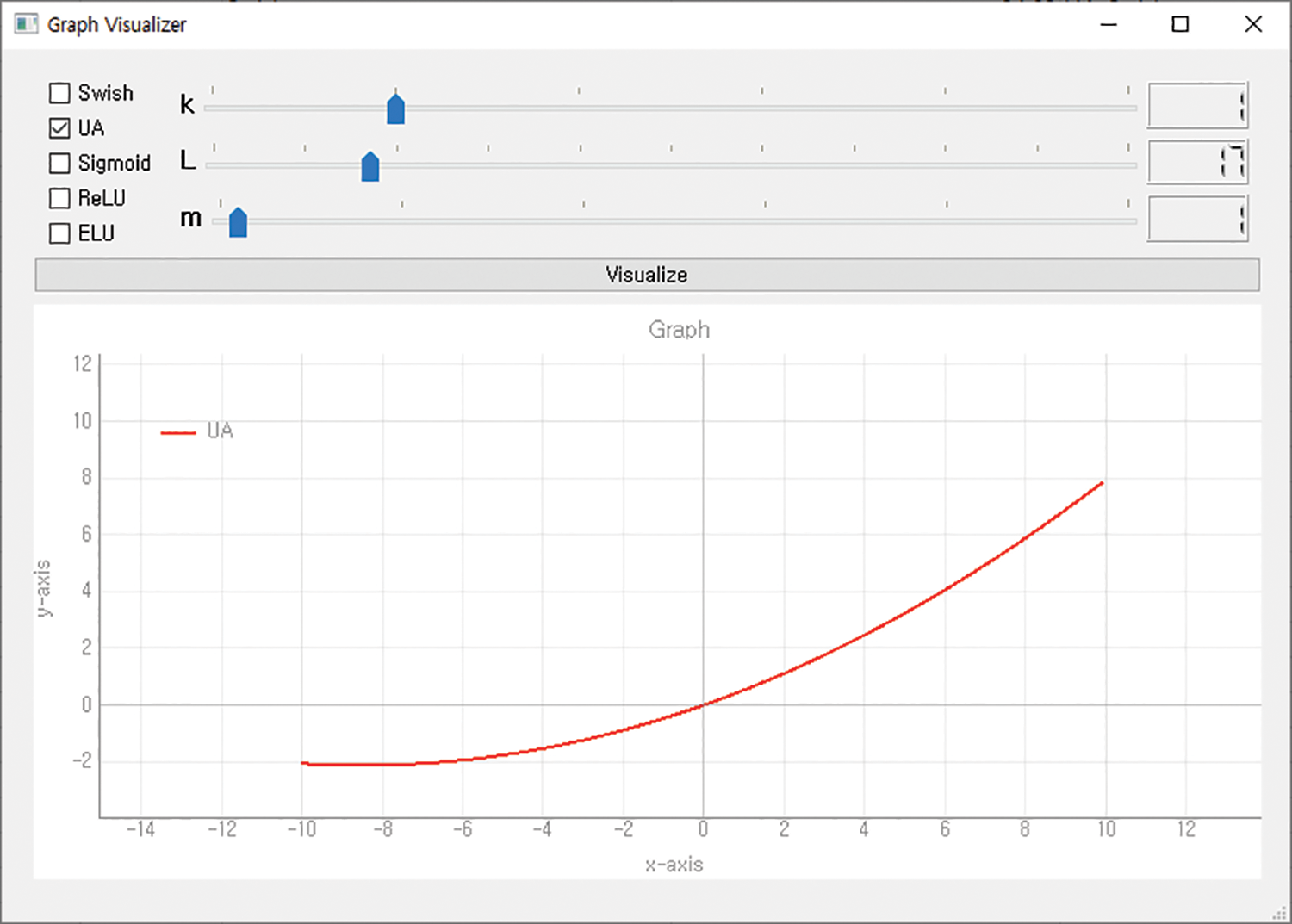The height and width of the screenshot is (924, 1292).
Task: Click the Graph Visualizer title bar icon
Action: (27, 24)
